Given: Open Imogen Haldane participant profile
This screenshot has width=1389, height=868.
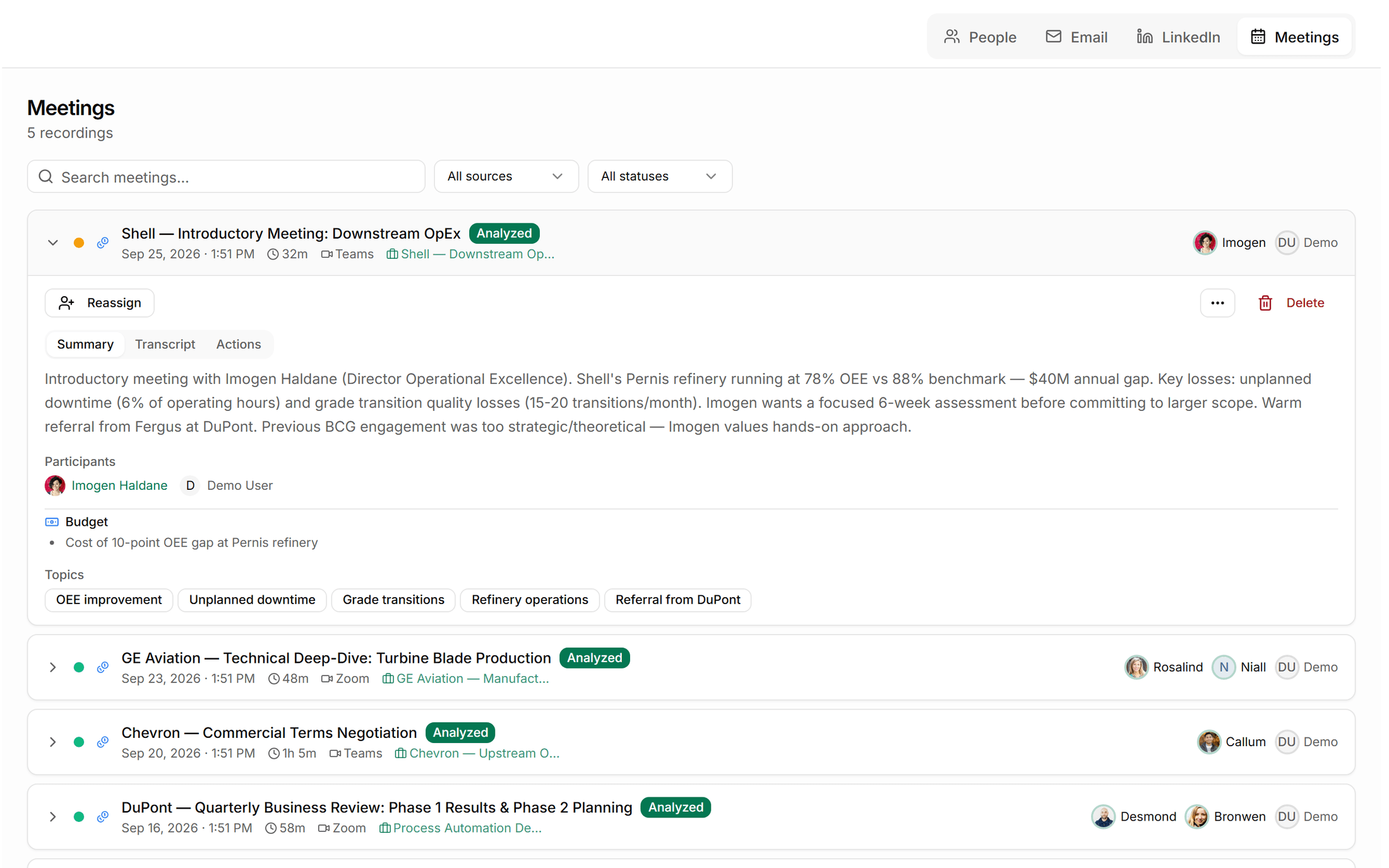Looking at the screenshot, I should [119, 485].
